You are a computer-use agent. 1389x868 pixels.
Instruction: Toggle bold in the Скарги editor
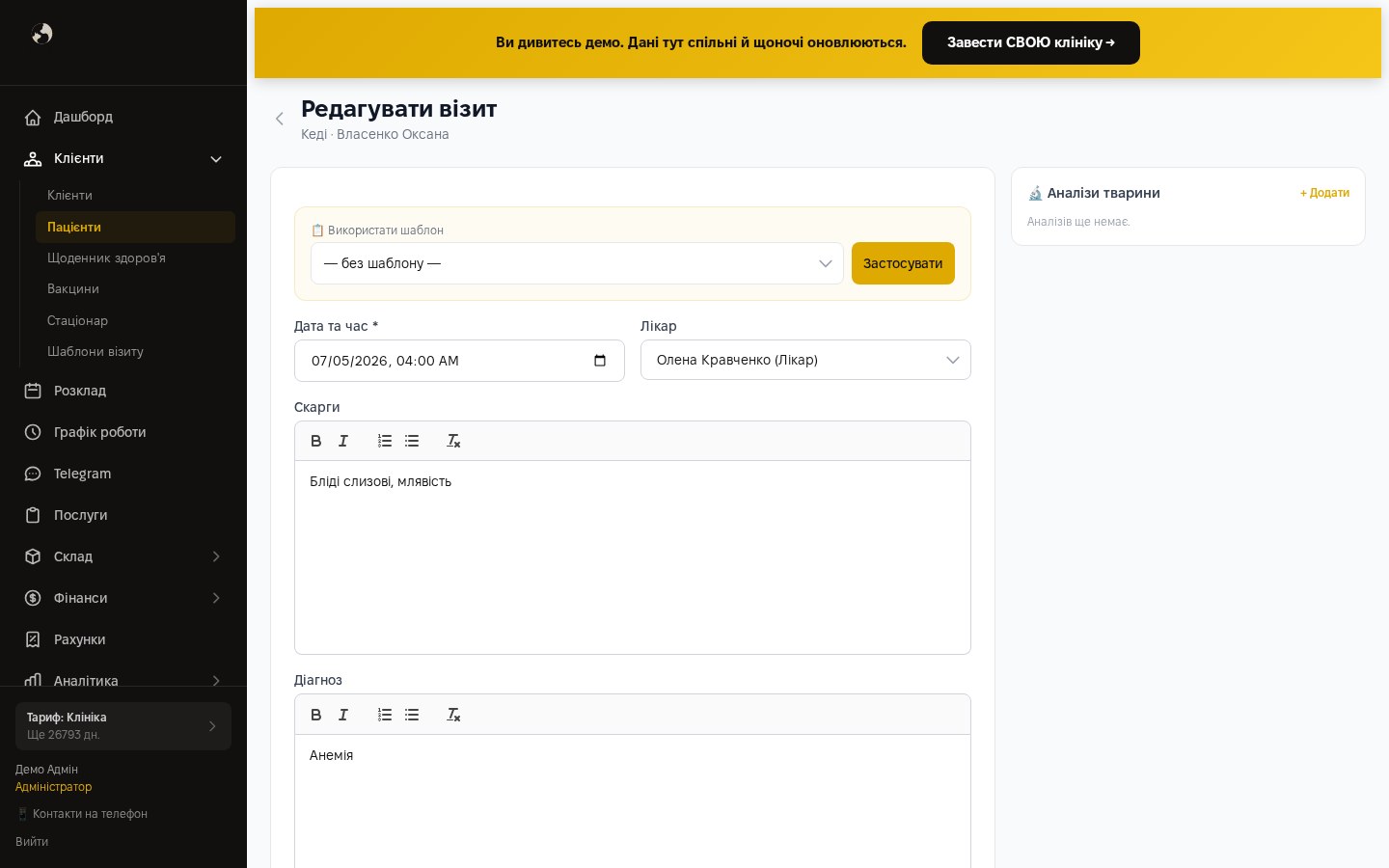click(x=315, y=441)
